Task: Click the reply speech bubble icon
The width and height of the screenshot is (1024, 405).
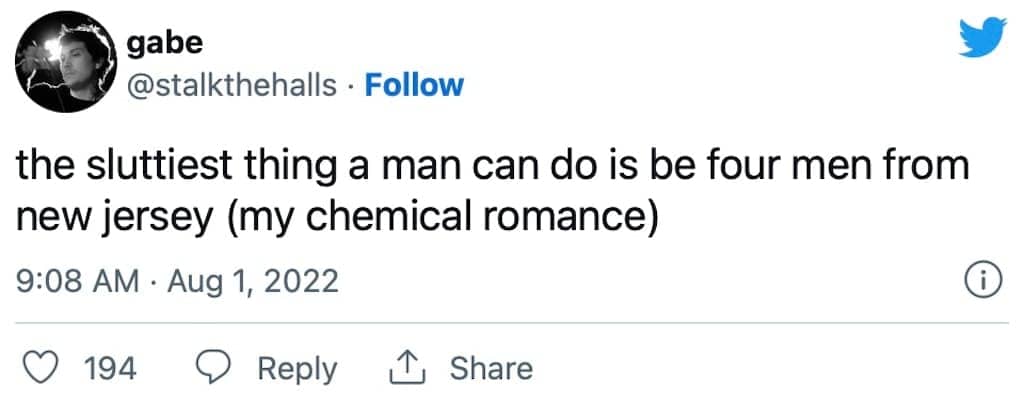Action: click(213, 368)
